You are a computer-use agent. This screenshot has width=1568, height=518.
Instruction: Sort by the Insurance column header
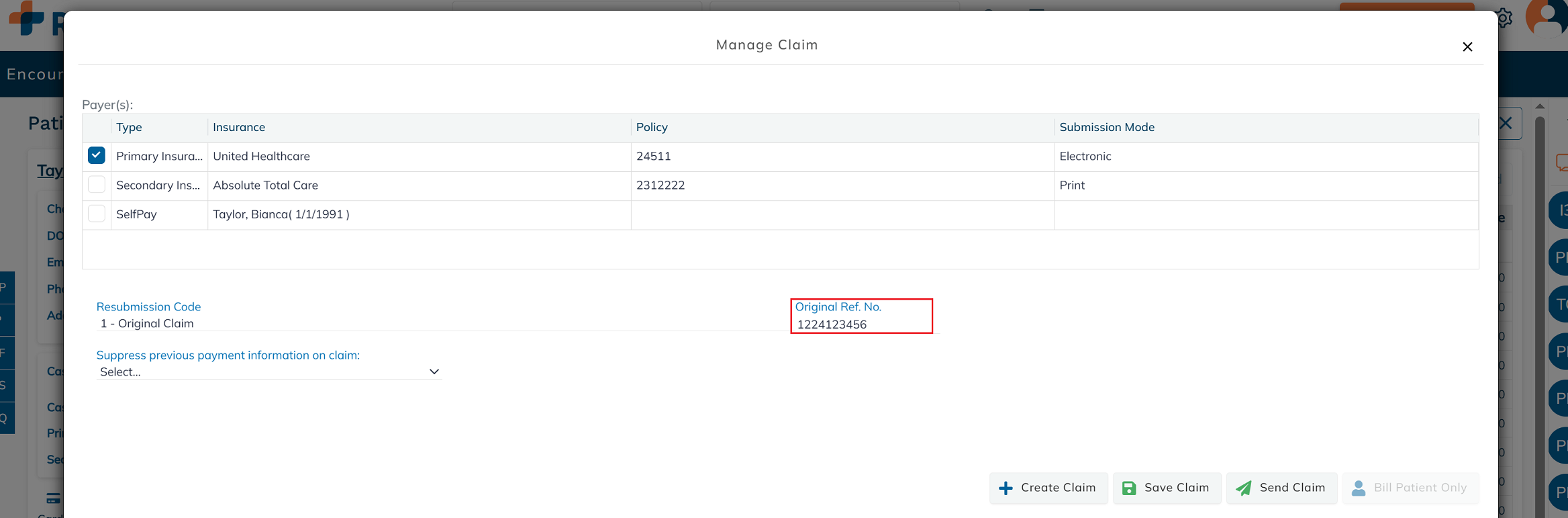239,127
